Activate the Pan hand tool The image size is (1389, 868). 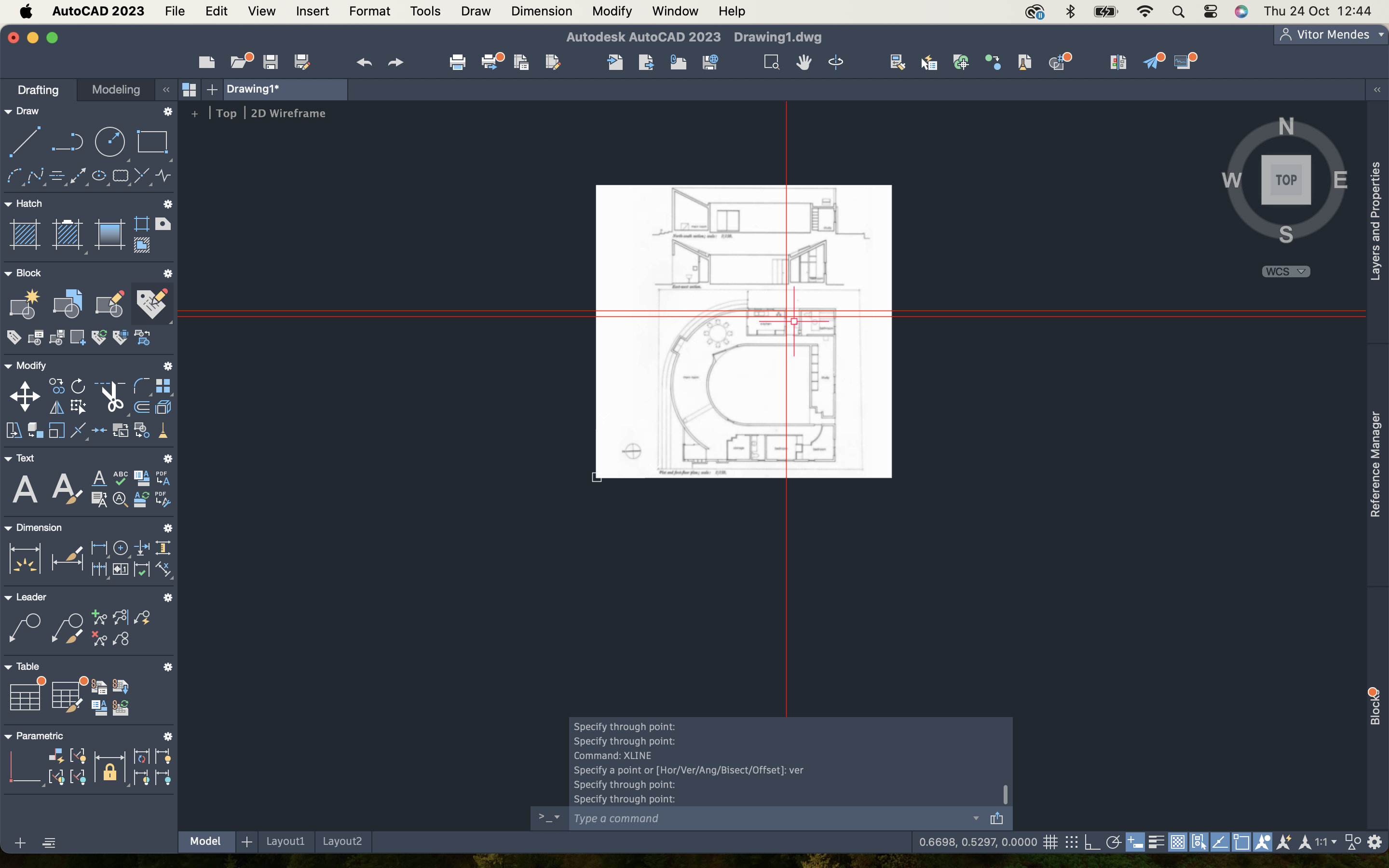pos(803,62)
